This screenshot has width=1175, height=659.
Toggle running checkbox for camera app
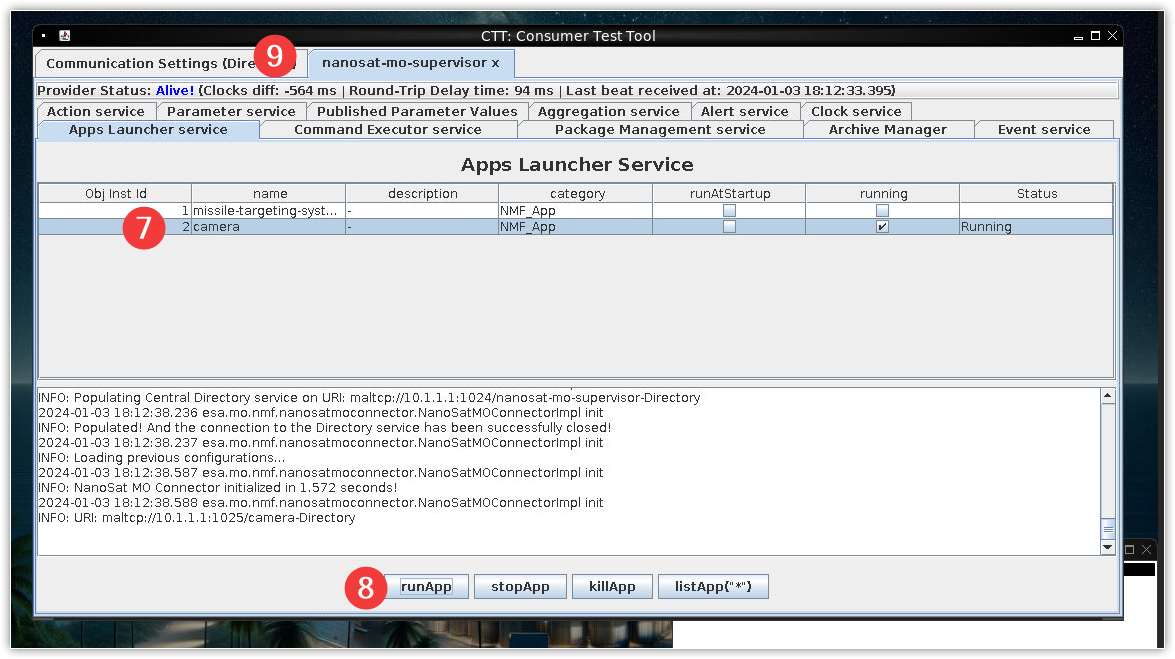tap(882, 227)
